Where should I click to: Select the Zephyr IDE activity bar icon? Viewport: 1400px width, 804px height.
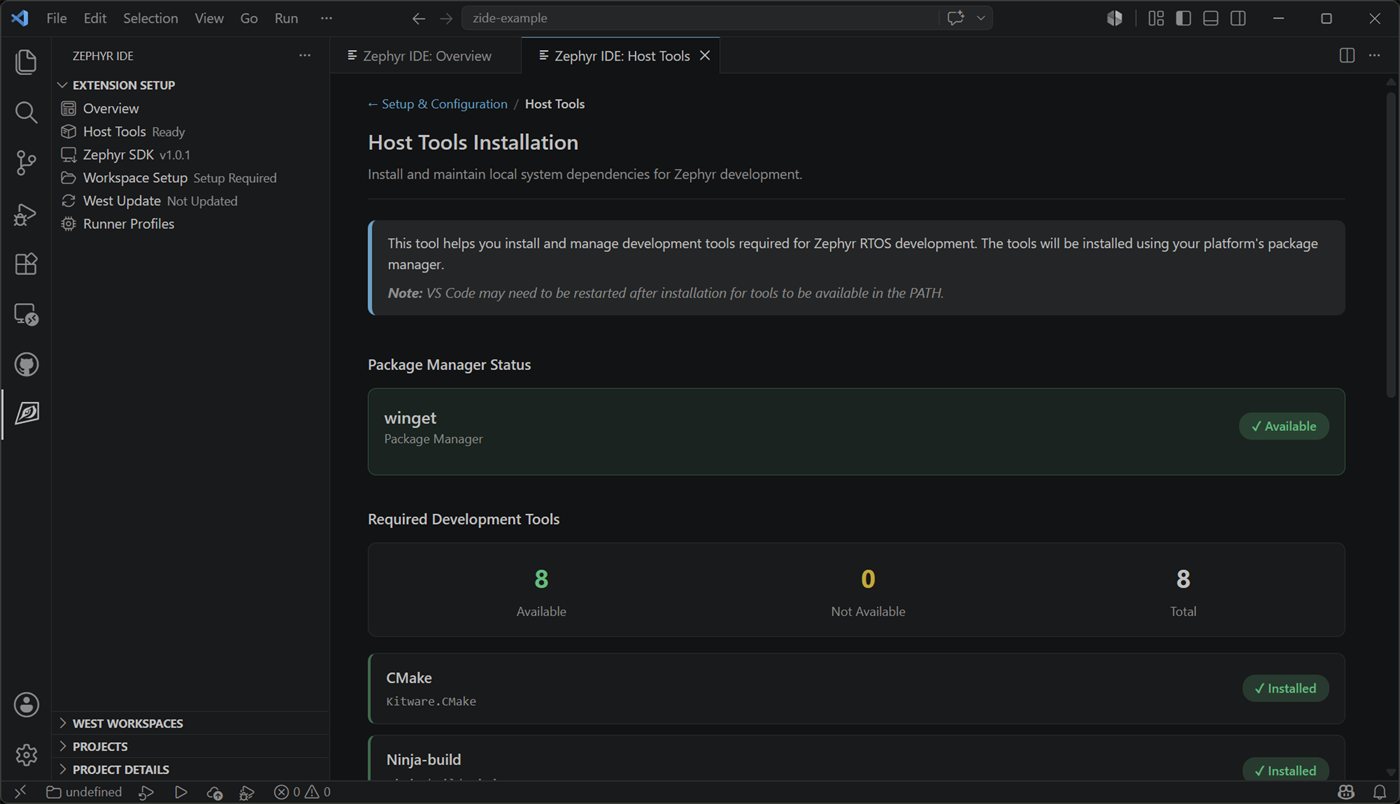(26, 413)
